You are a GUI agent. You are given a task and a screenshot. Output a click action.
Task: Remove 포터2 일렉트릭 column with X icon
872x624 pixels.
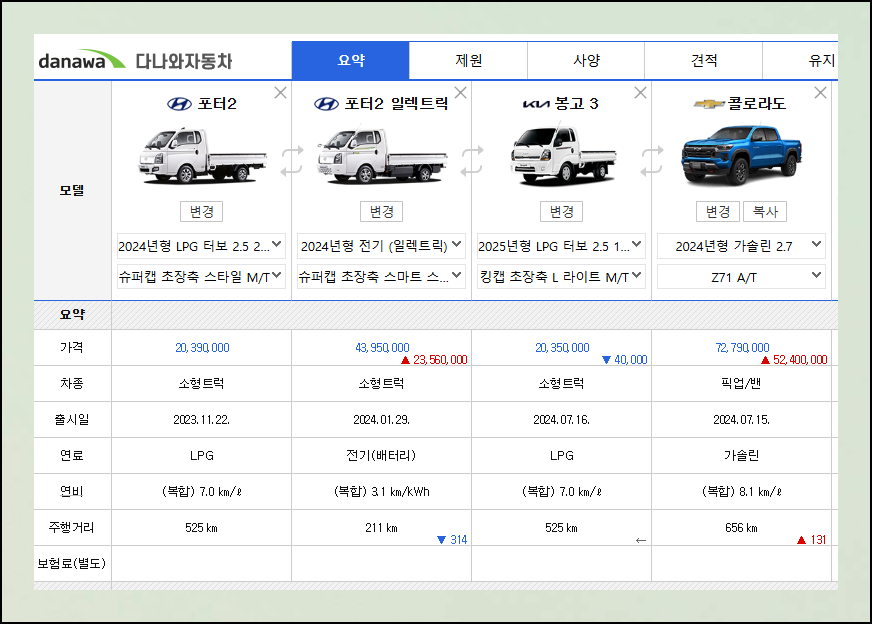click(460, 93)
